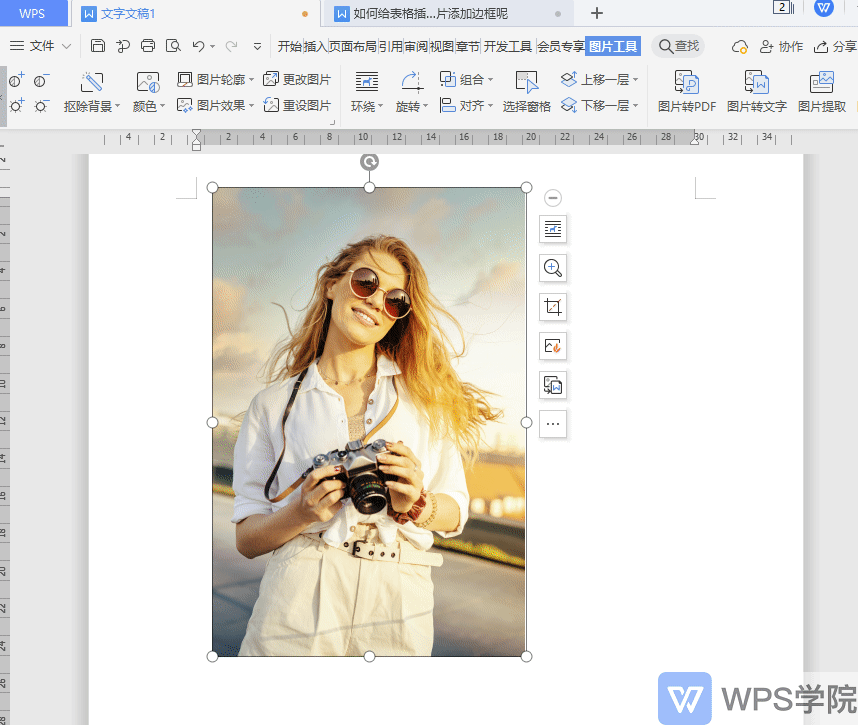Click the woman with camera picture
Image resolution: width=858 pixels, height=725 pixels.
(x=369, y=422)
